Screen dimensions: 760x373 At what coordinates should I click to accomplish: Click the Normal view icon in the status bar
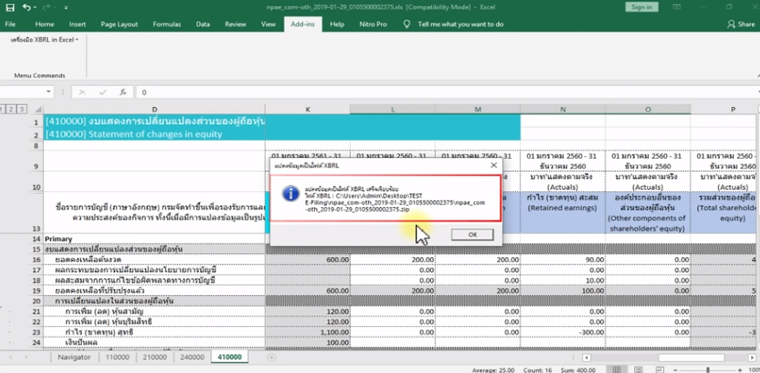coord(617,370)
